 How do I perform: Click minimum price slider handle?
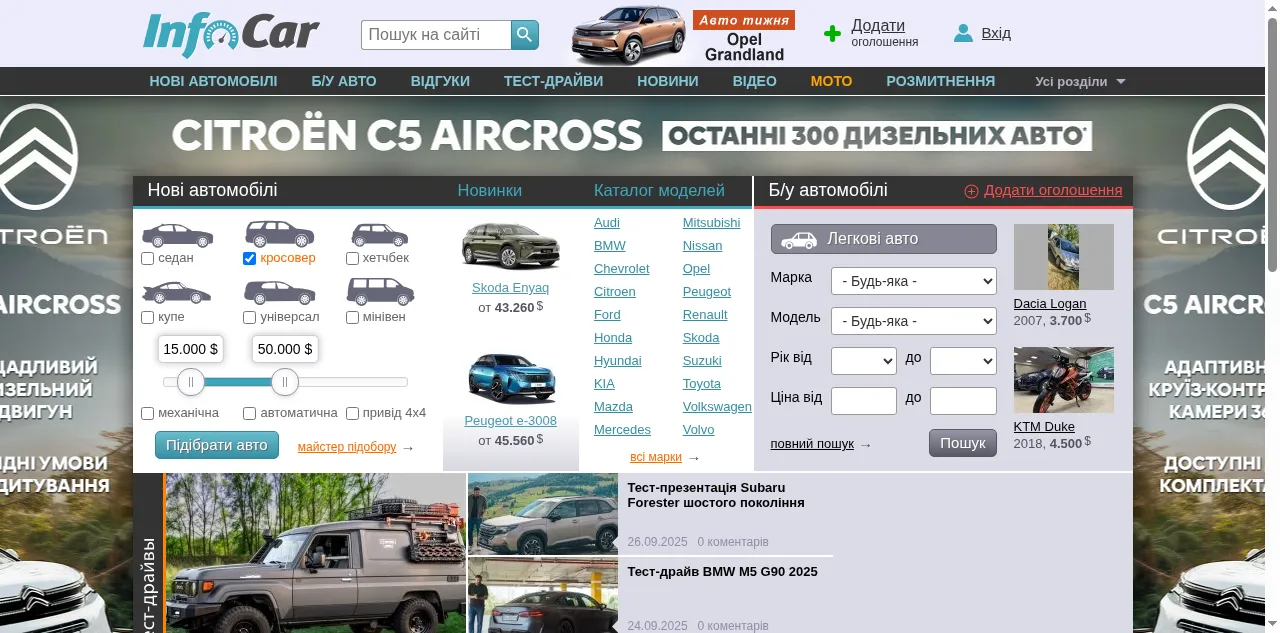pyautogui.click(x=191, y=382)
